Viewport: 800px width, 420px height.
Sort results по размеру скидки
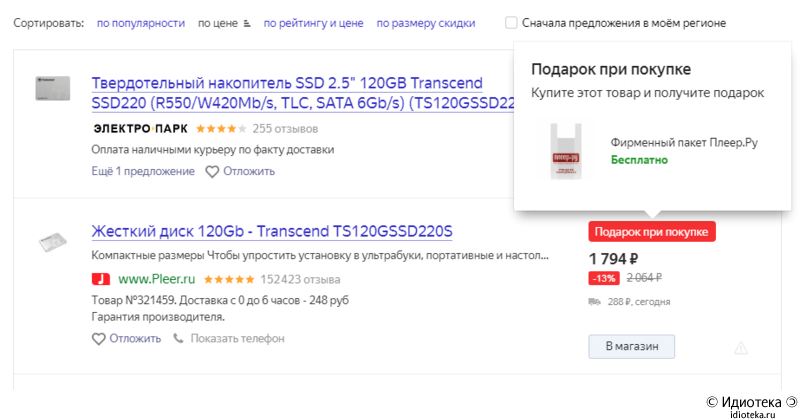(x=426, y=23)
